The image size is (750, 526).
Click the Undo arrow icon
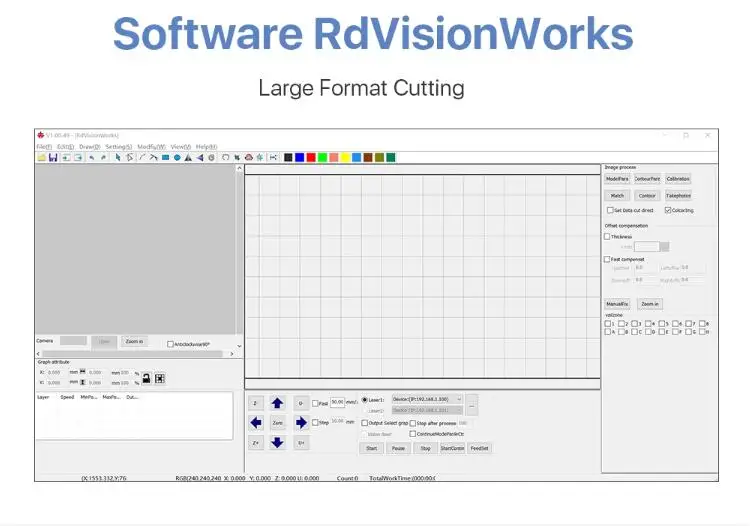point(91,157)
